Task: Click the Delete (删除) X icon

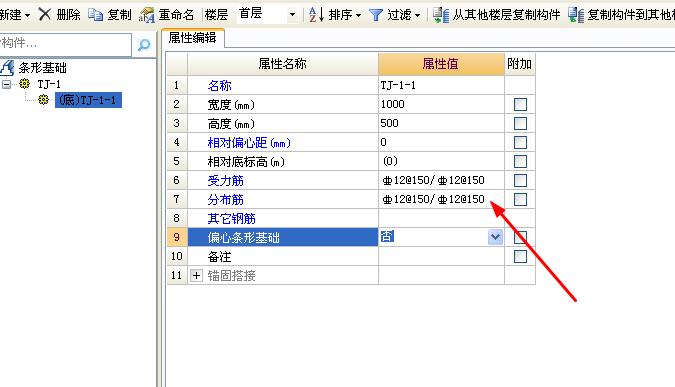Action: [x=45, y=14]
